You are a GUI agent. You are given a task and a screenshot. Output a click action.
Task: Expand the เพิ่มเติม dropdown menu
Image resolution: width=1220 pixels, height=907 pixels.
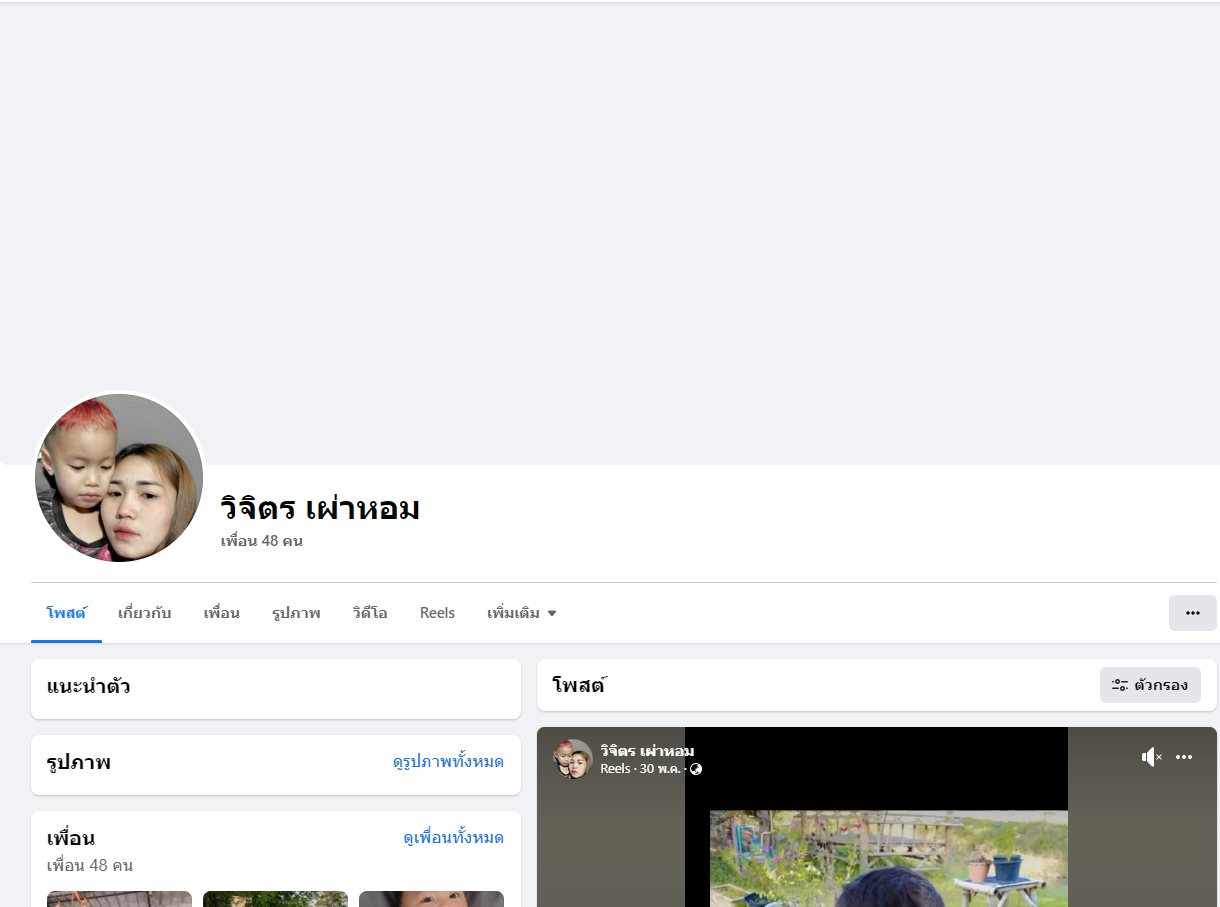coord(522,613)
